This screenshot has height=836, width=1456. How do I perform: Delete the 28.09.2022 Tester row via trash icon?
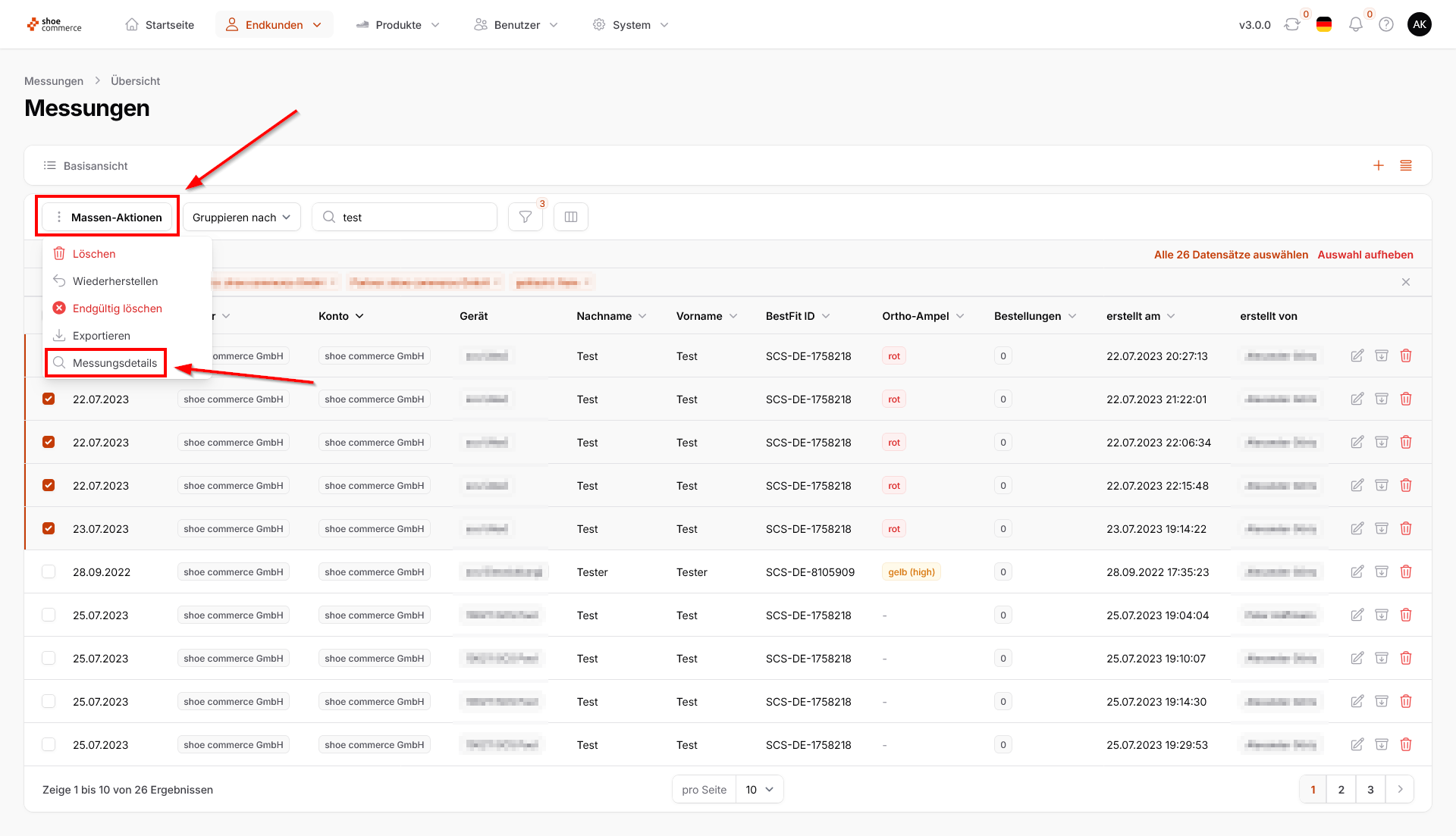pyautogui.click(x=1406, y=571)
